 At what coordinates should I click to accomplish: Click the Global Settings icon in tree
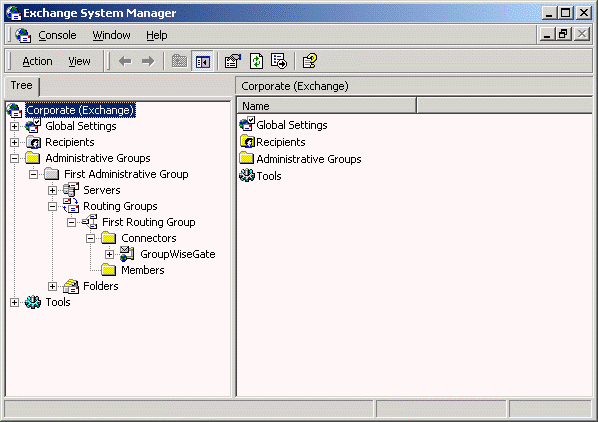pyautogui.click(x=33, y=126)
